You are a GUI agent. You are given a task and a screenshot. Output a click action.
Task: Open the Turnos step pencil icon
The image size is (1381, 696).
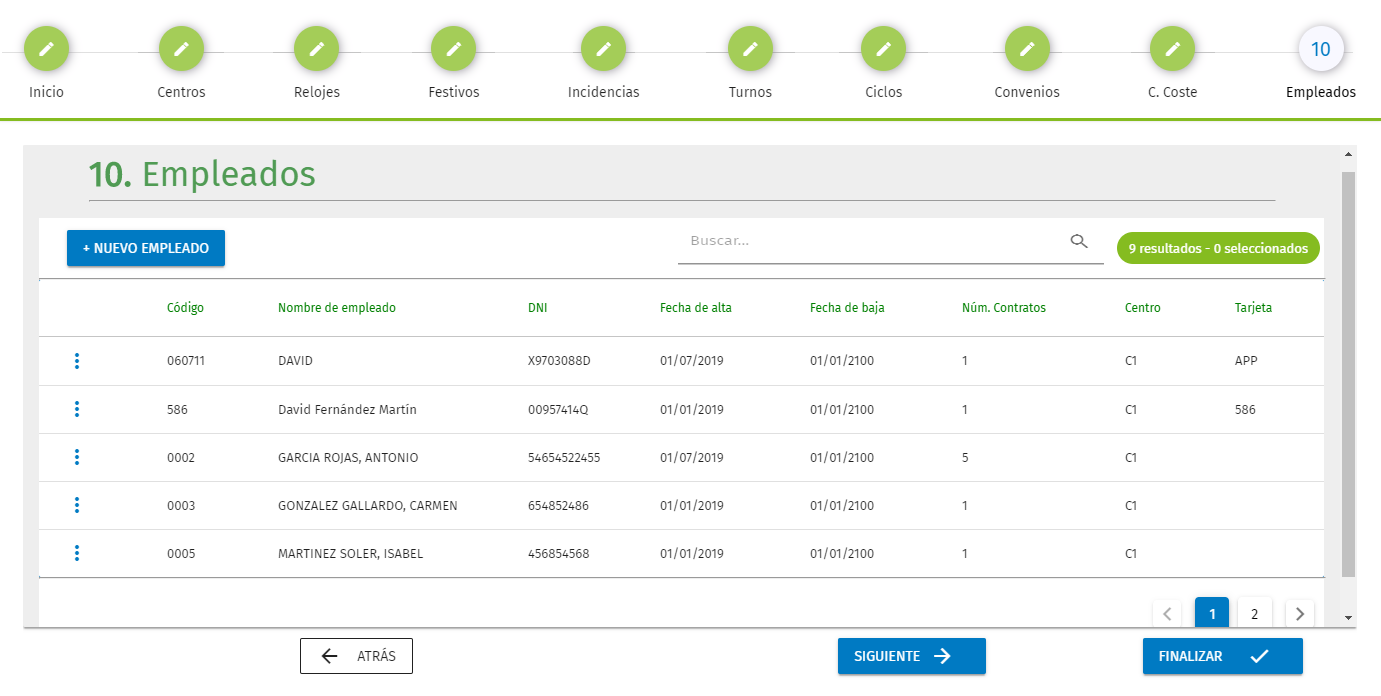(x=750, y=48)
